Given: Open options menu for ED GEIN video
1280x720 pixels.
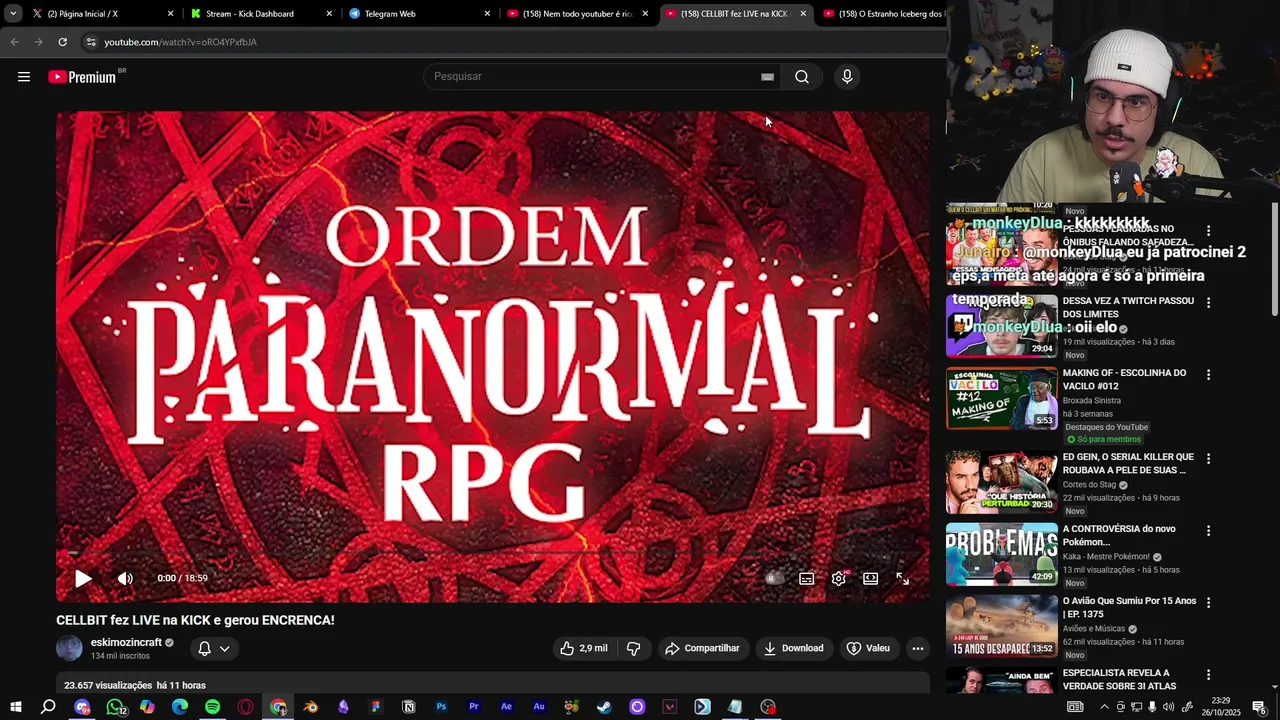Looking at the screenshot, I should coord(1208,459).
